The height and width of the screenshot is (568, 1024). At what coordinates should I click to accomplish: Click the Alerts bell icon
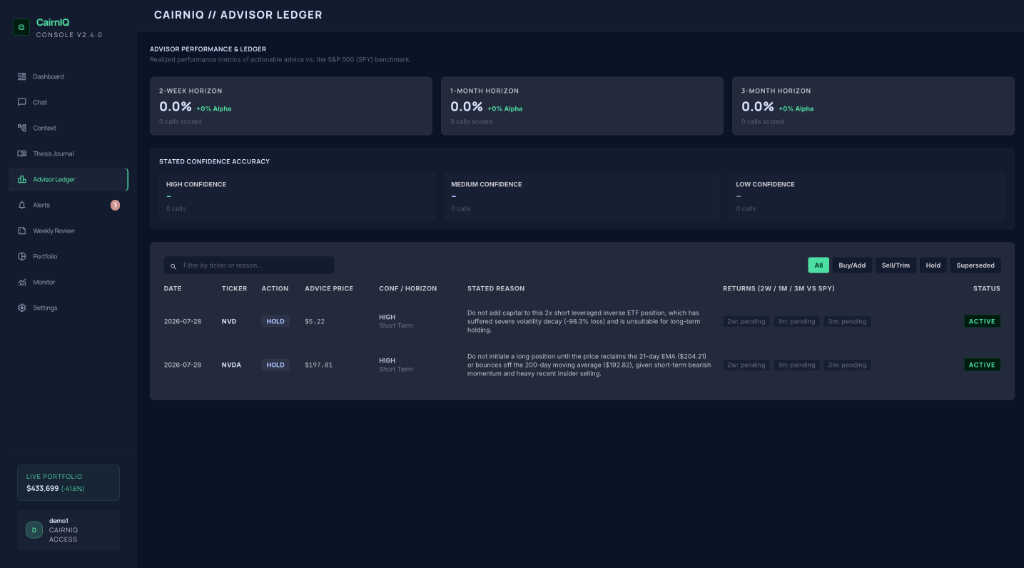click(22, 205)
